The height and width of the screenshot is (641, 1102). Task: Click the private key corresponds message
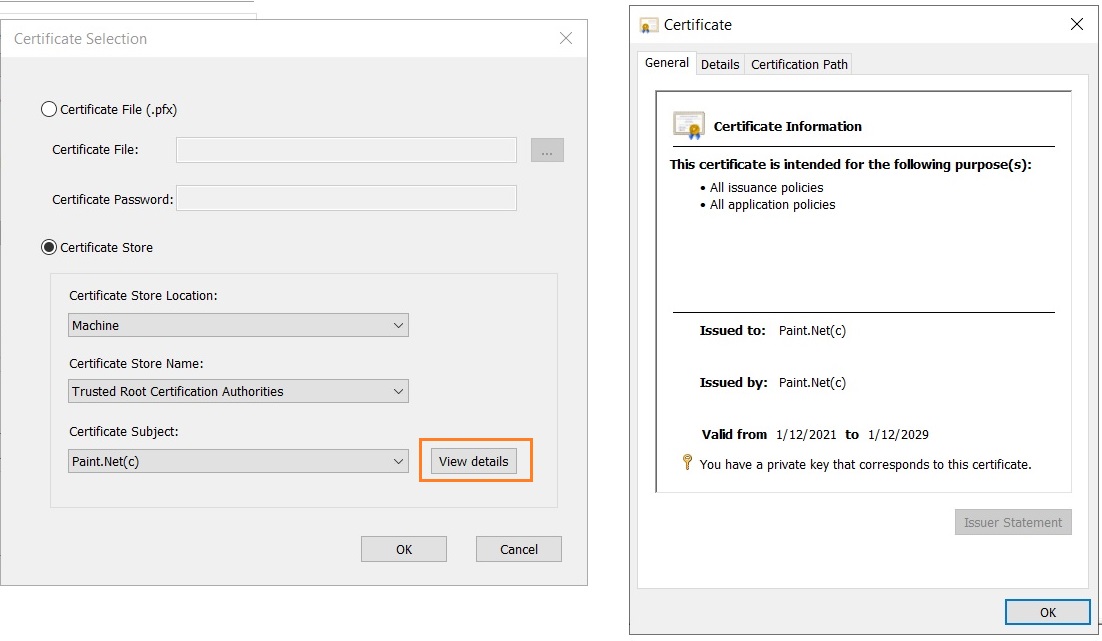(866, 465)
